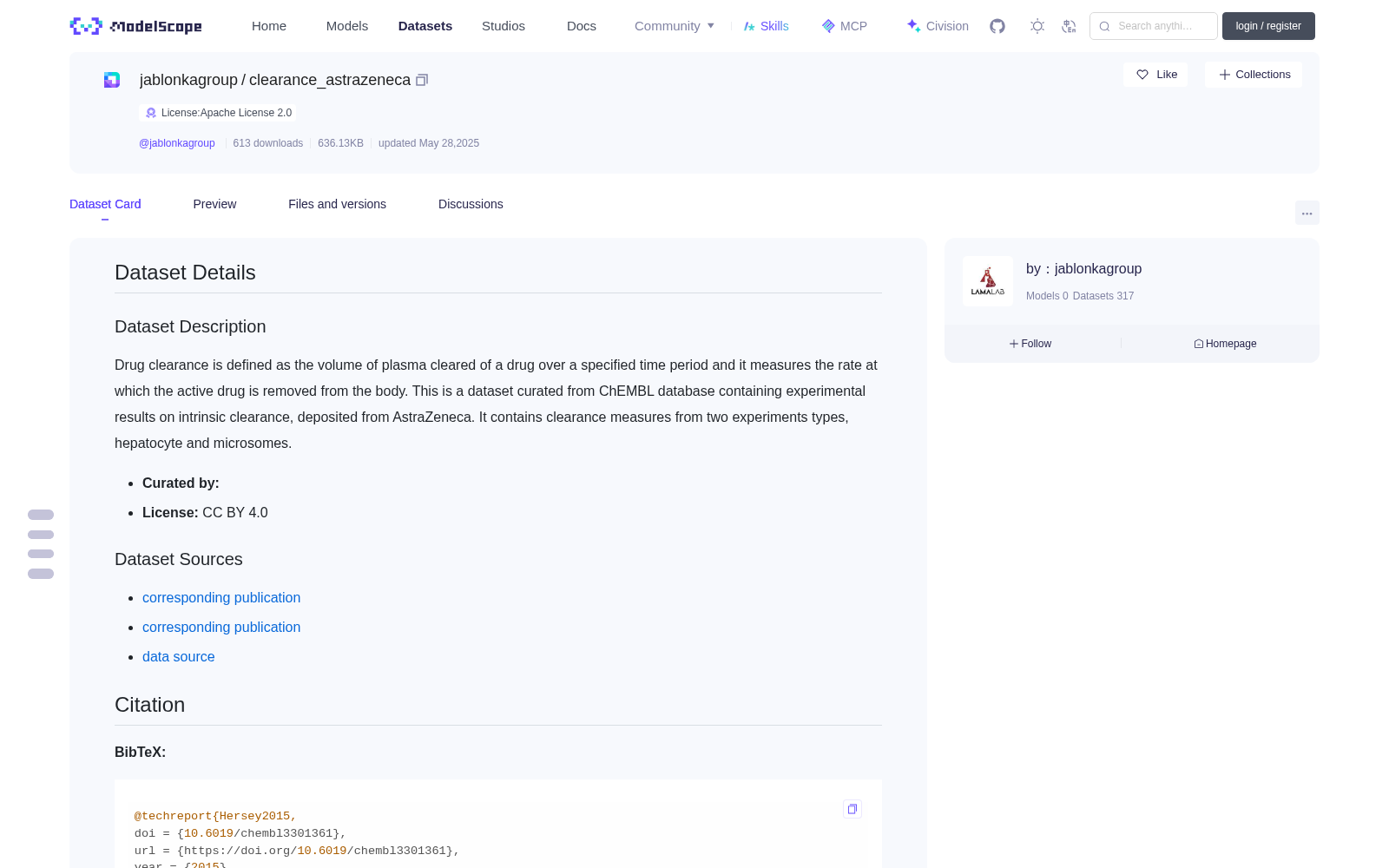1389x868 pixels.
Task: Click the house icon beside Homepage
Action: tap(1199, 344)
